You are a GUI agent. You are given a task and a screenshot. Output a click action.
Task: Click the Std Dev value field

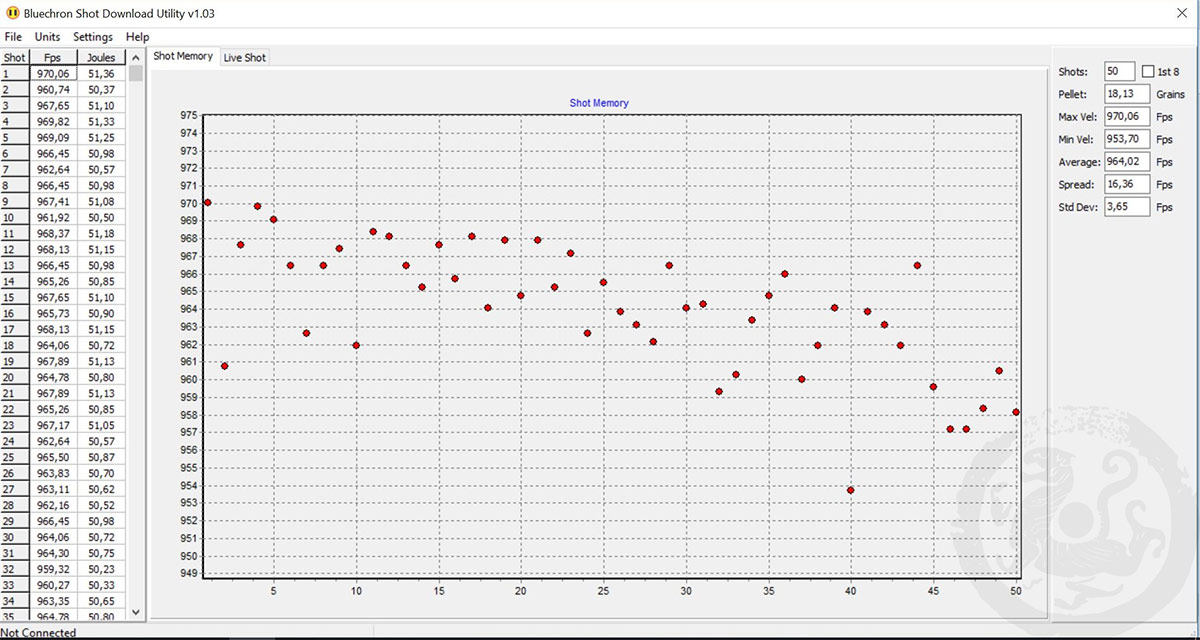click(1126, 207)
